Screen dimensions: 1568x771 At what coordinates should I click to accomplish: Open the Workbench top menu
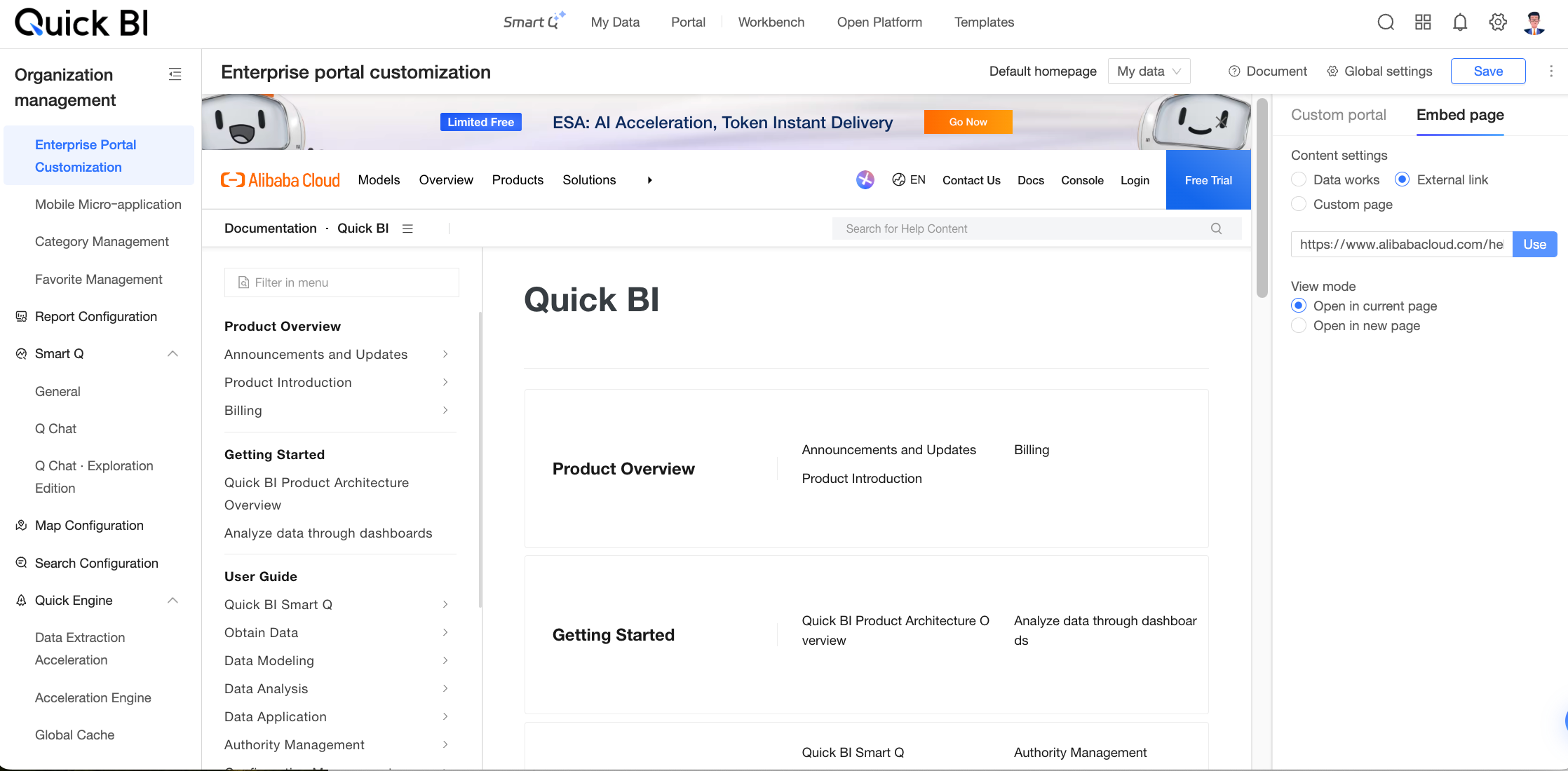(771, 22)
